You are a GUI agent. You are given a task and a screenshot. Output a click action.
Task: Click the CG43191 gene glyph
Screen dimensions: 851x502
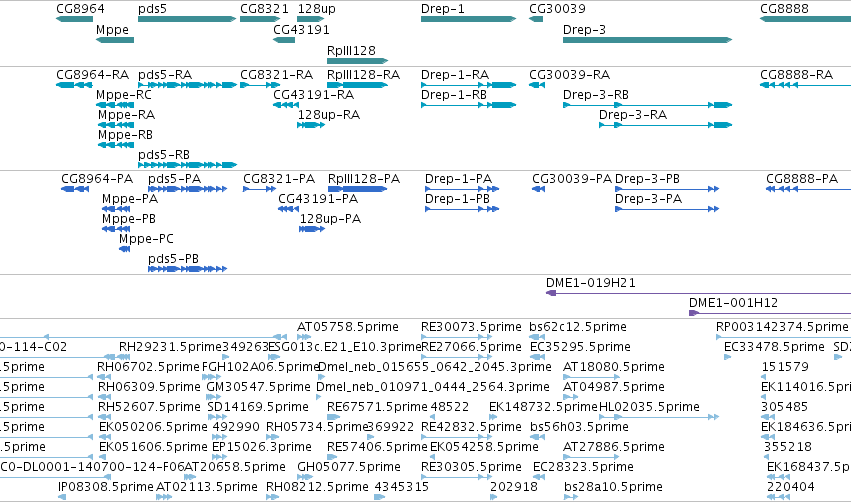(284, 40)
